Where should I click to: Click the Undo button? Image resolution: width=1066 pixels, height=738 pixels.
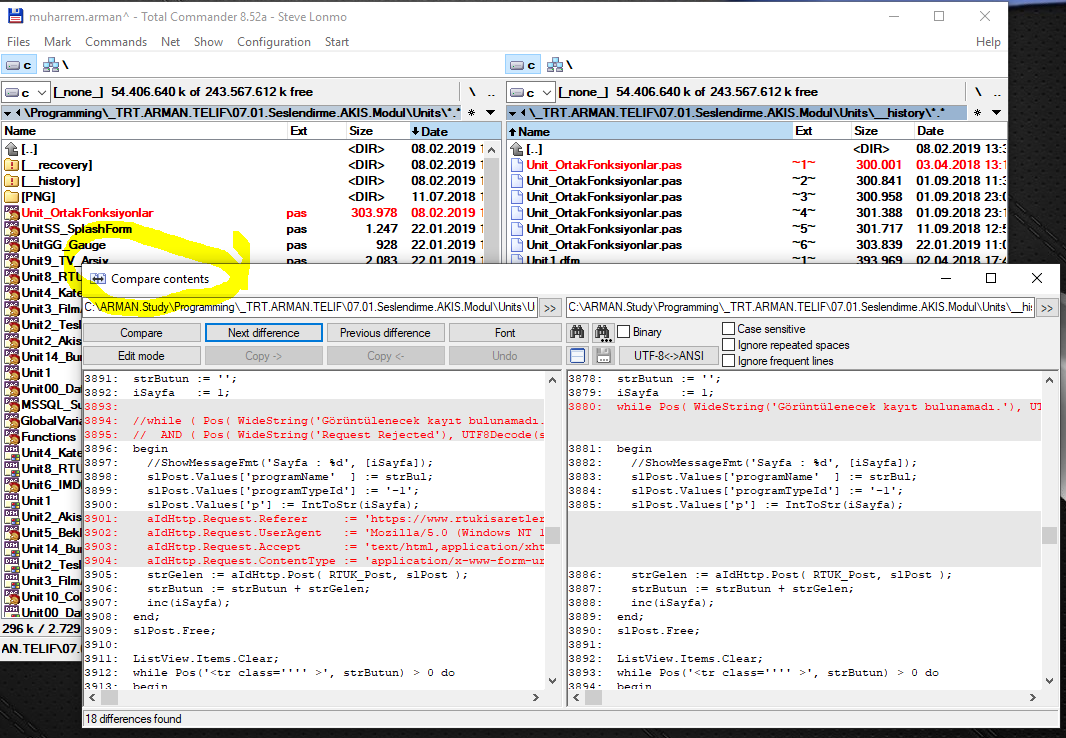coord(505,355)
